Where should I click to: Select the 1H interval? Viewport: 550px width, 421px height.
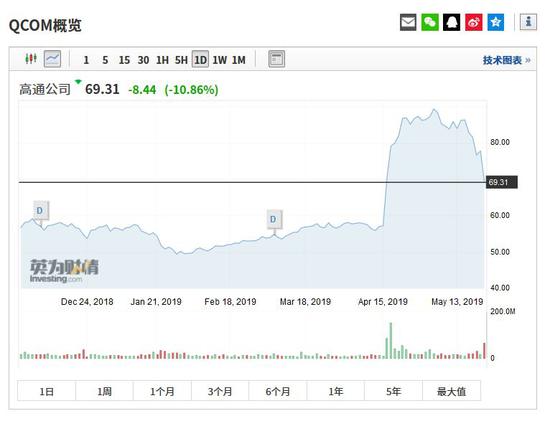(x=162, y=60)
